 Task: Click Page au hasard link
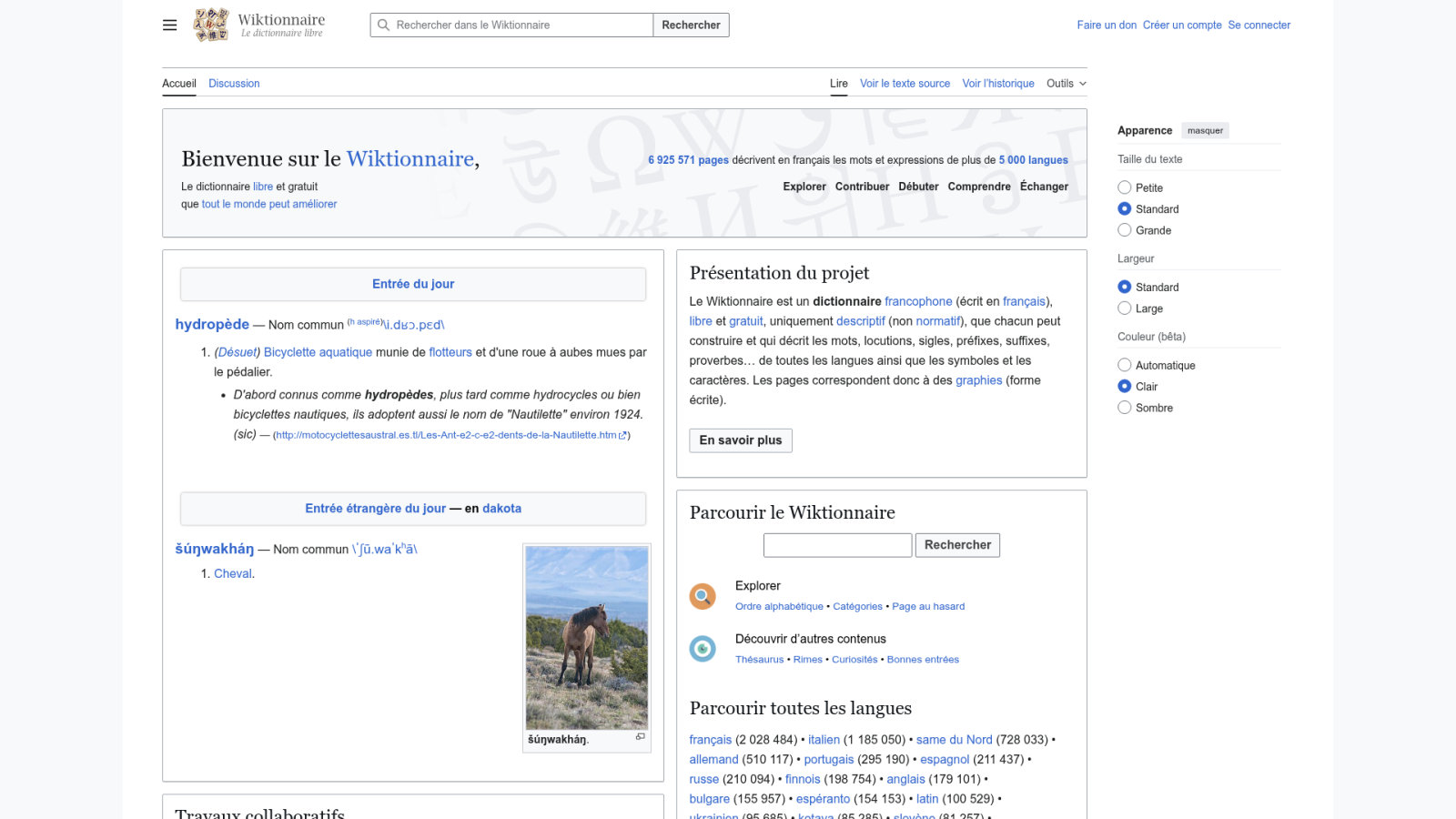pos(928,606)
